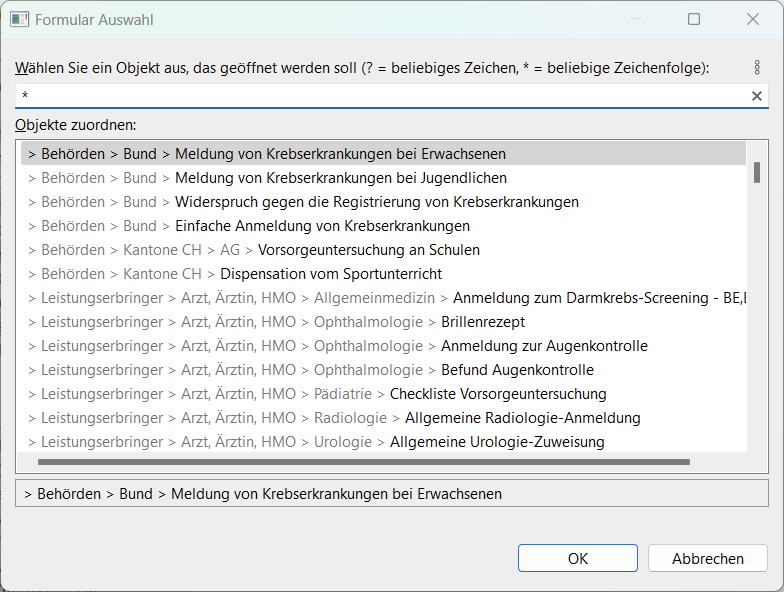
Task: Clear the search field with X icon
Action: (x=757, y=96)
